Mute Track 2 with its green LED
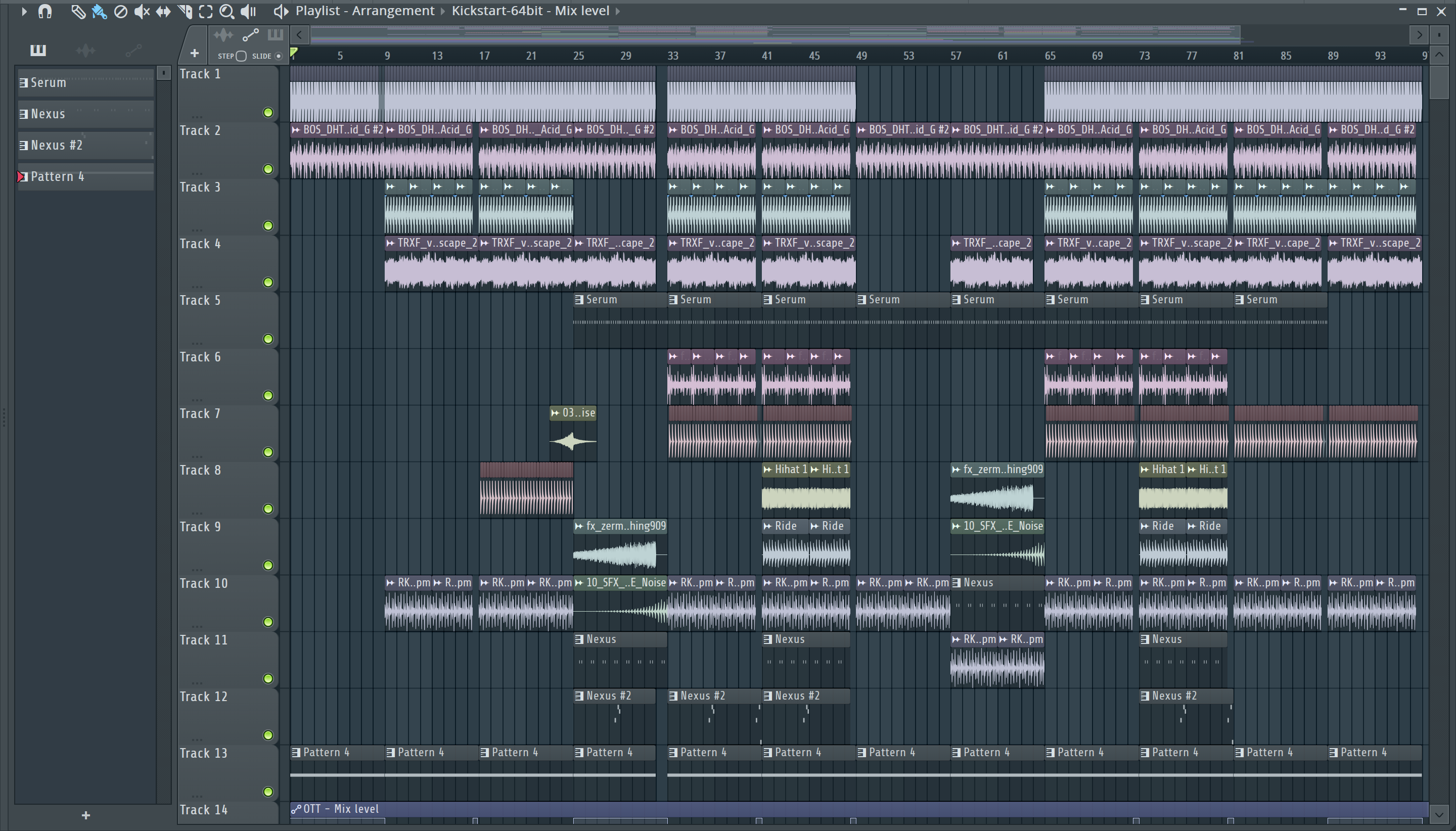1456x831 pixels. tap(267, 169)
